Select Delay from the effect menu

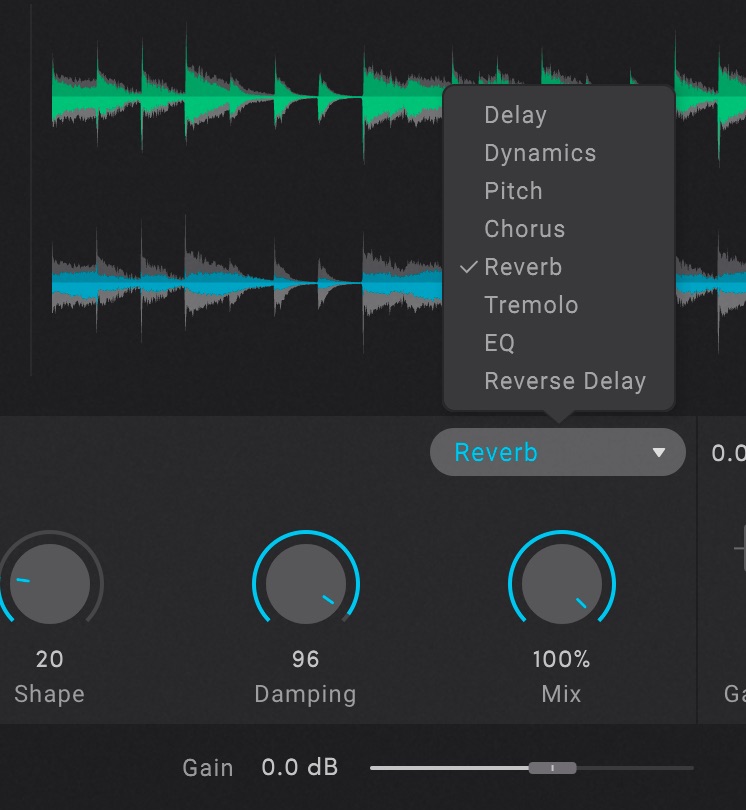pos(515,115)
